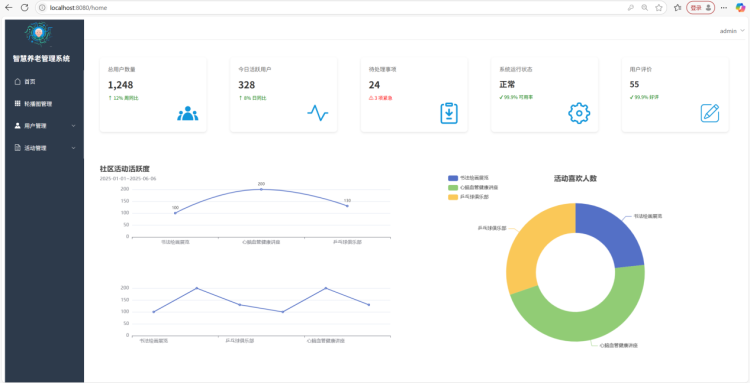Screen dimensions: 750x383
Task: Open the 活动管理 sidebar menu
Action: click(x=44, y=148)
